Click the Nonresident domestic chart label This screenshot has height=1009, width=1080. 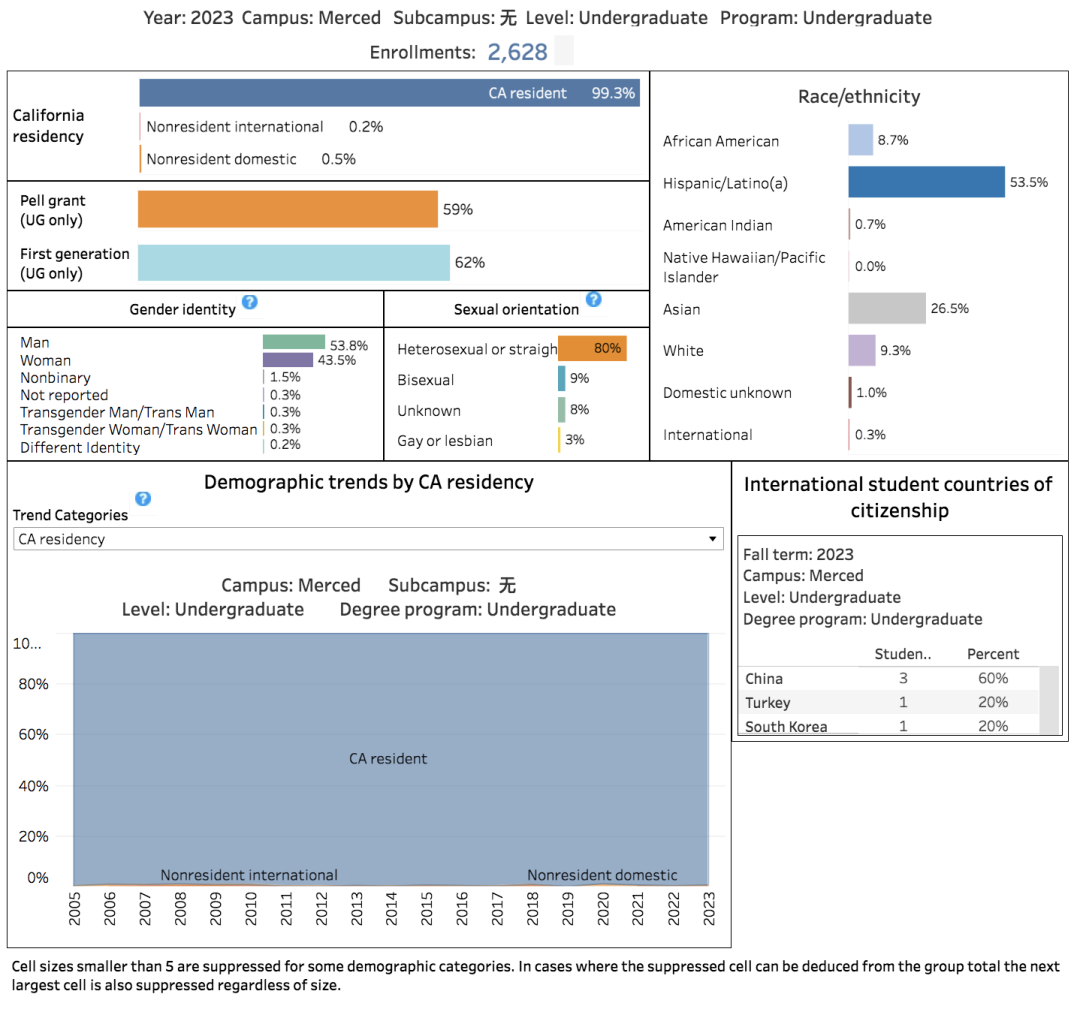pos(602,875)
